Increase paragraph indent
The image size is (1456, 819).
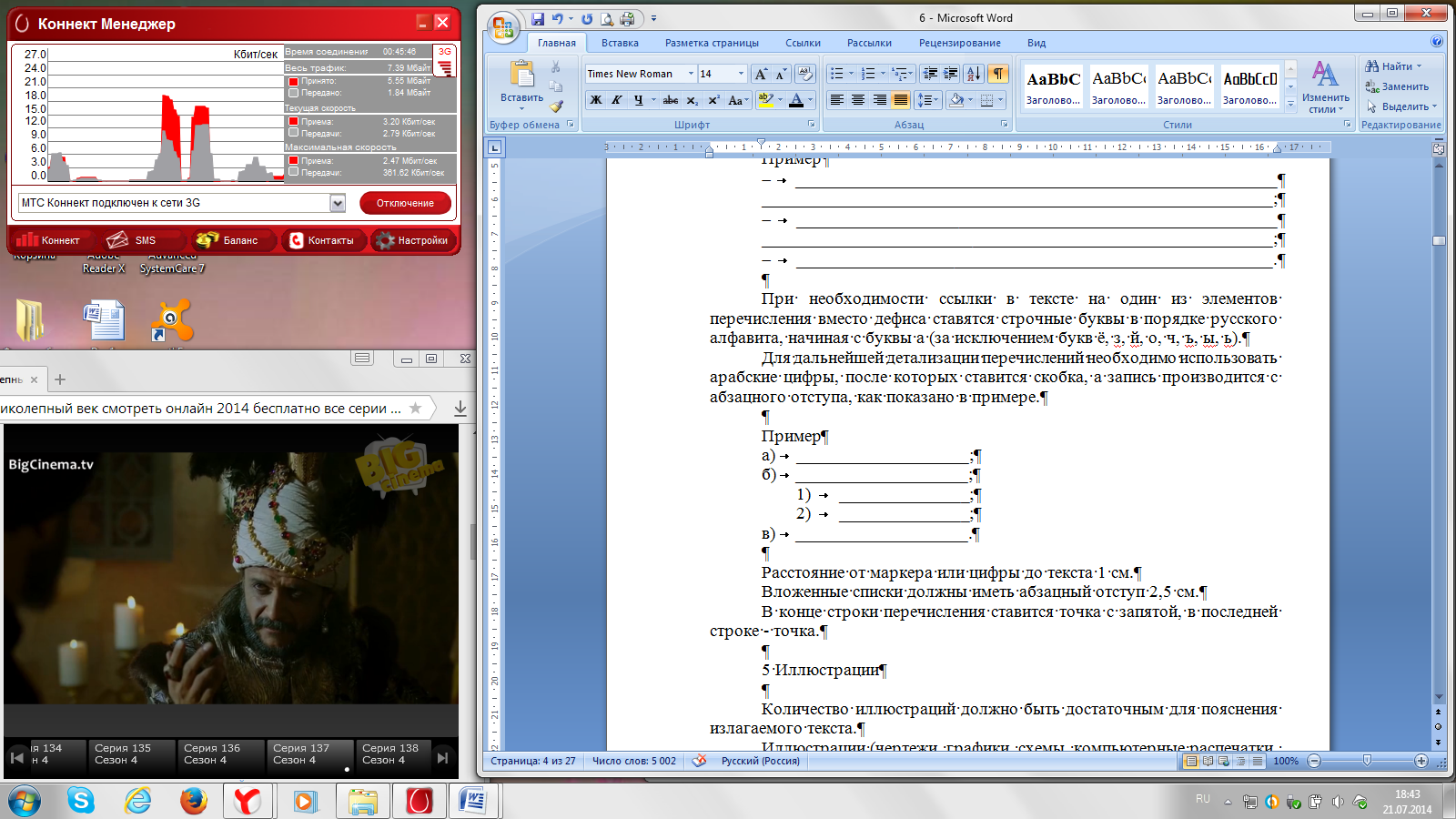[950, 74]
